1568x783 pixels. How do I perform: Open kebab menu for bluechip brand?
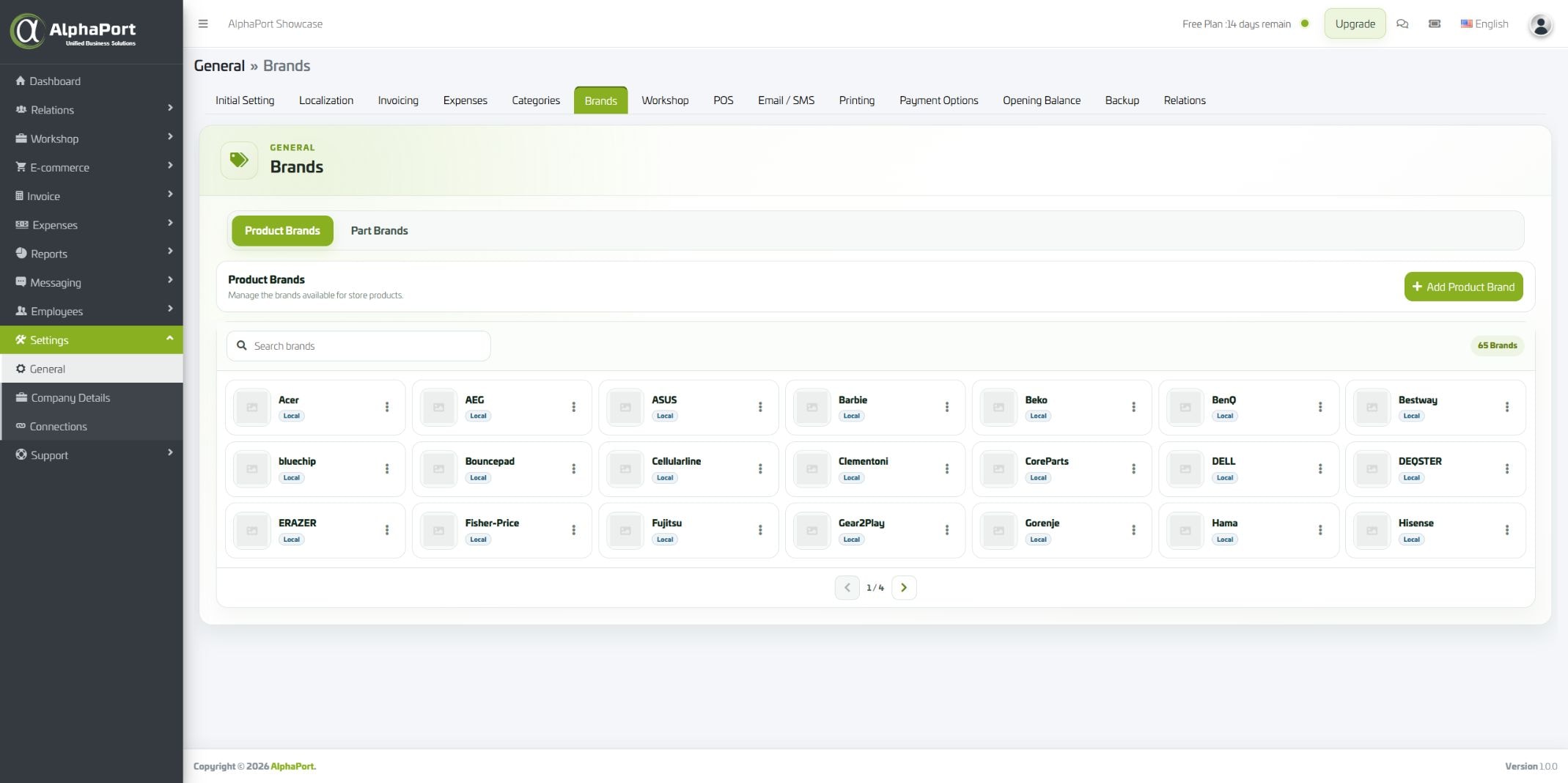point(387,468)
